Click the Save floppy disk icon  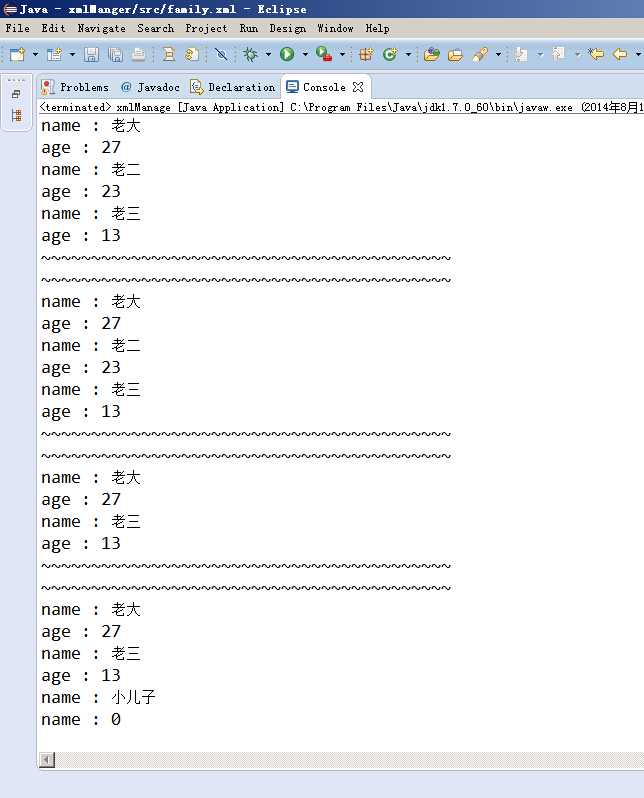91,54
